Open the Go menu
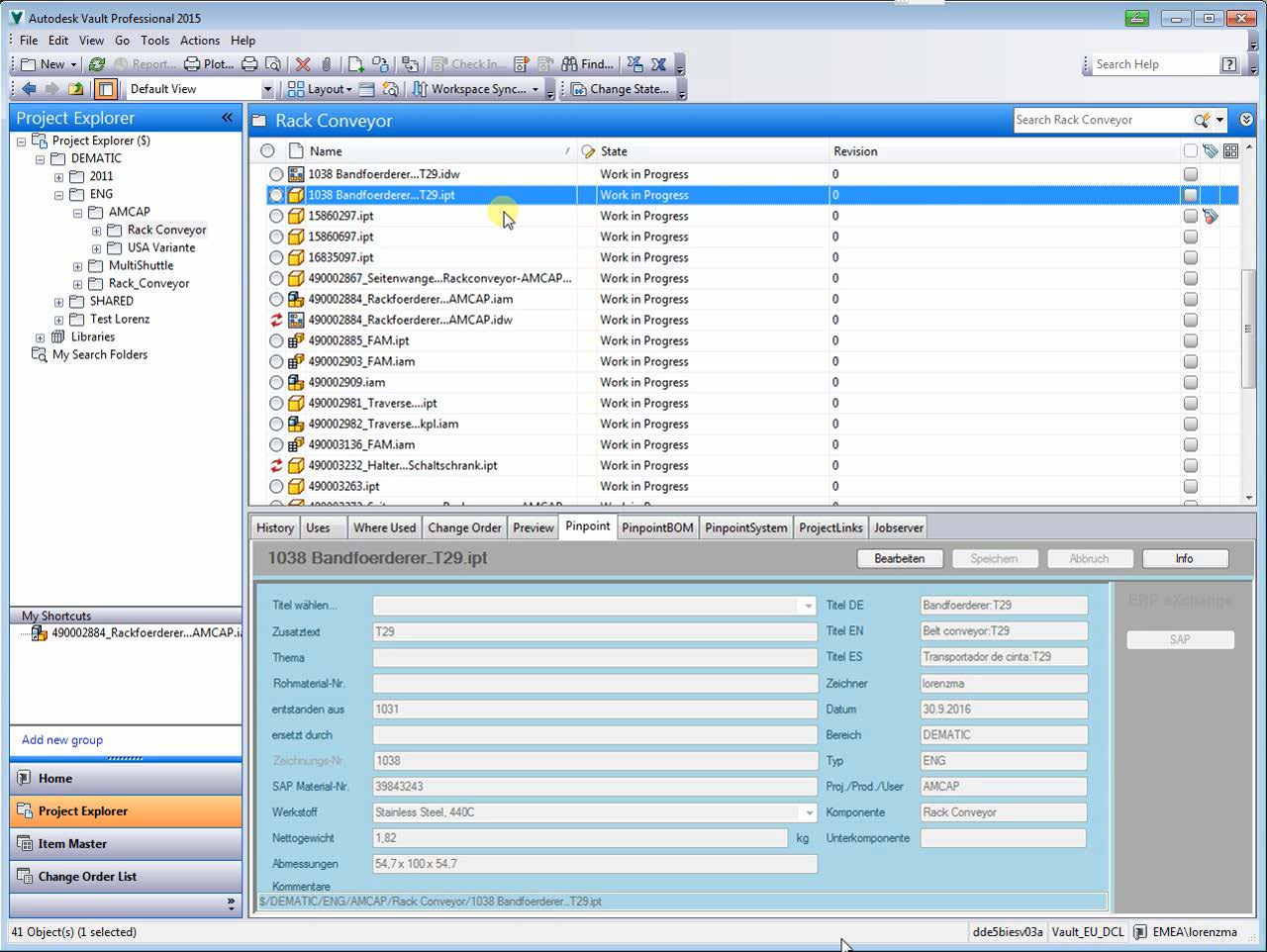This screenshot has height=952, width=1267. [x=122, y=41]
